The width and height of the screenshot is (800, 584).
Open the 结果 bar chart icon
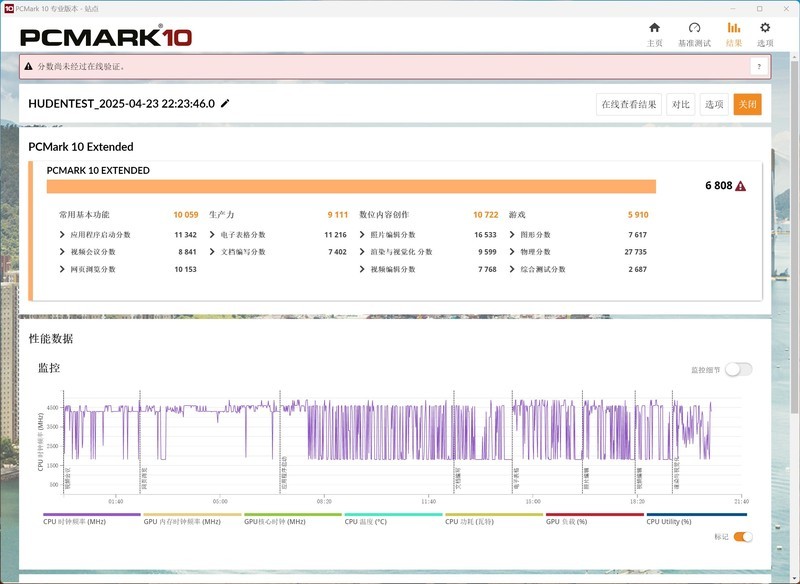tap(734, 28)
